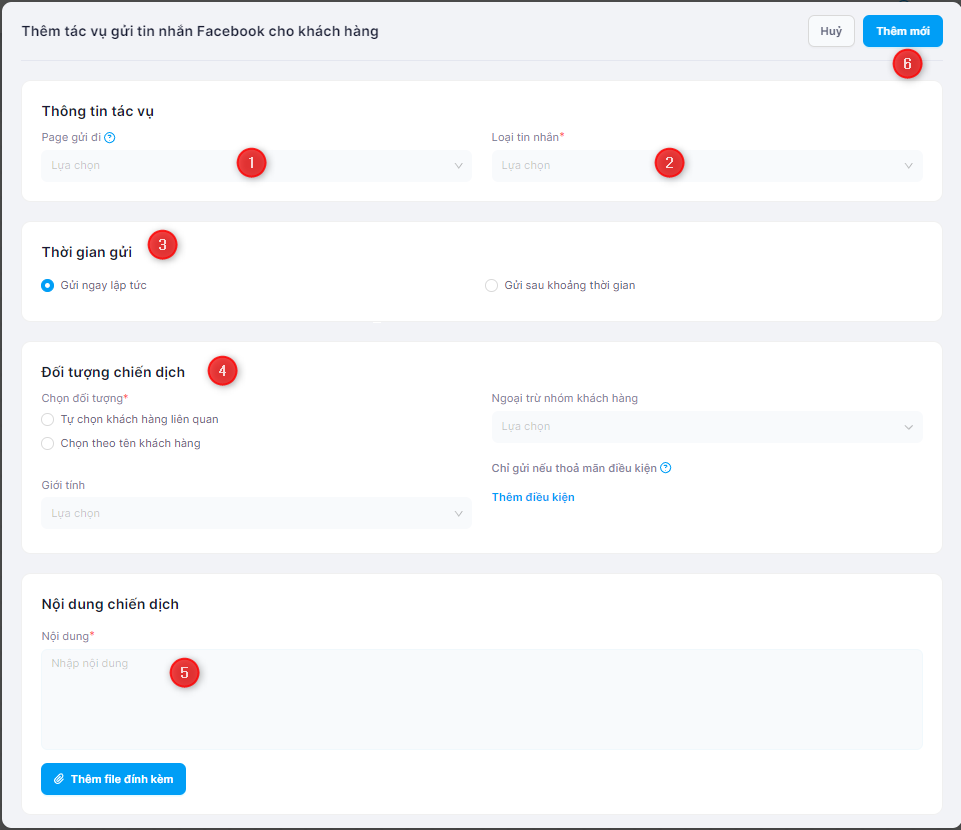Open the Giới tính dropdown
Screen dimensions: 961x830
pyautogui.click(x=255, y=514)
